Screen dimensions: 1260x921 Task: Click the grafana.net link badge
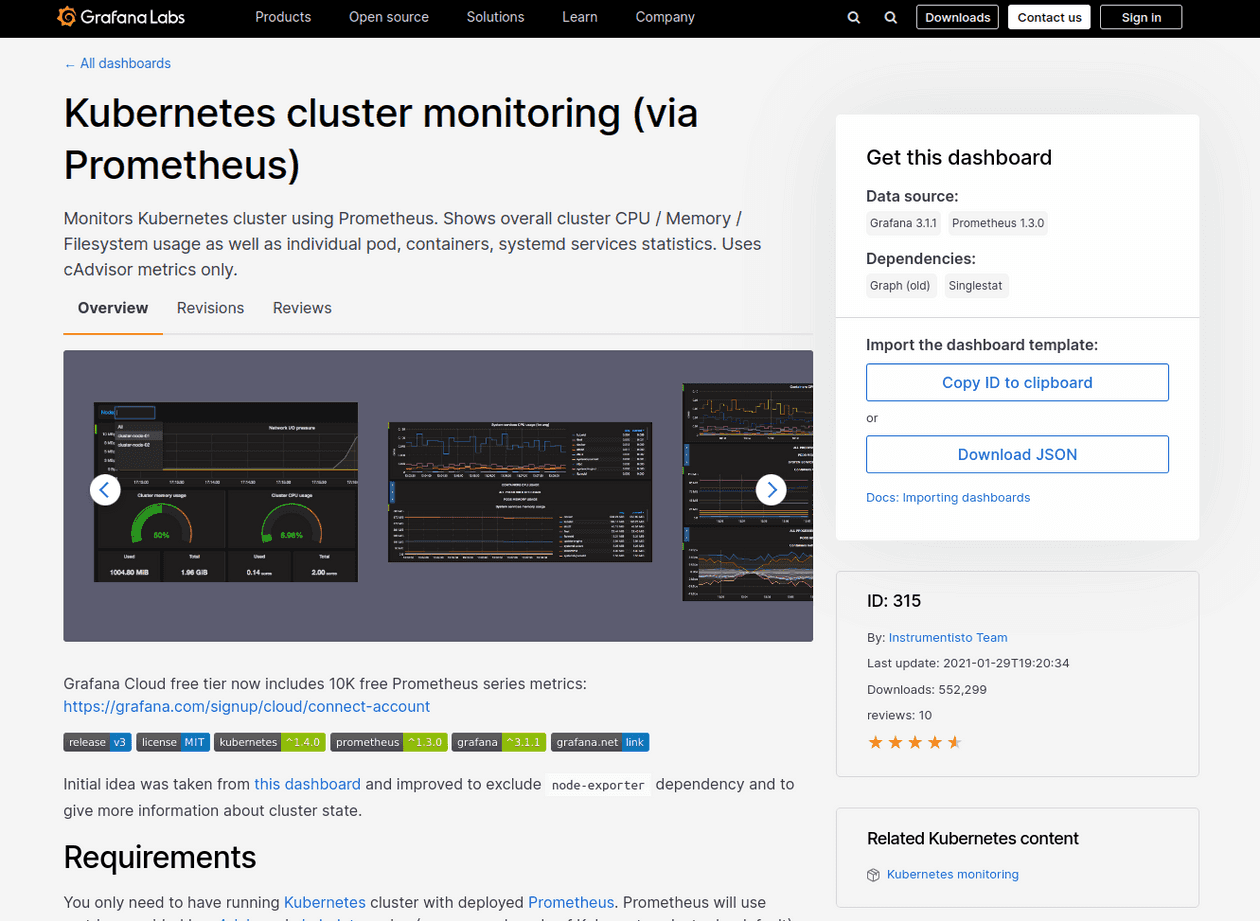tap(600, 742)
